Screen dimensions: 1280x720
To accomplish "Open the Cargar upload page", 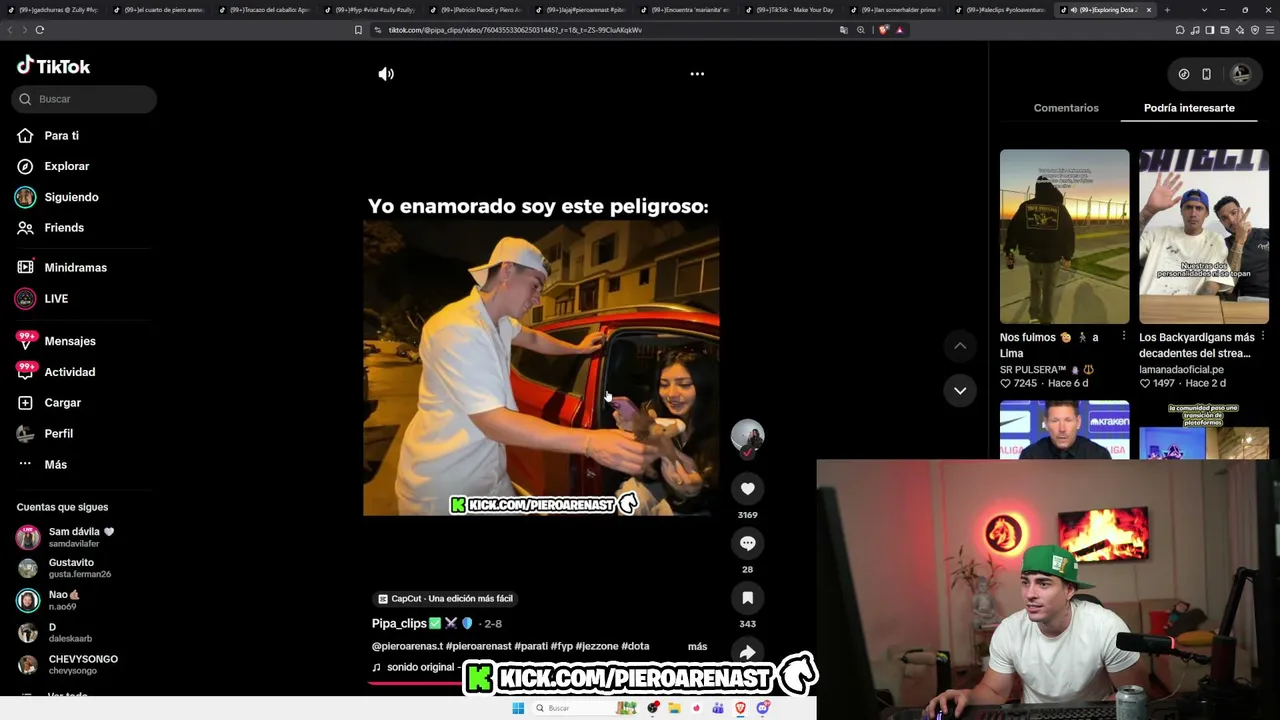I will tap(62, 403).
